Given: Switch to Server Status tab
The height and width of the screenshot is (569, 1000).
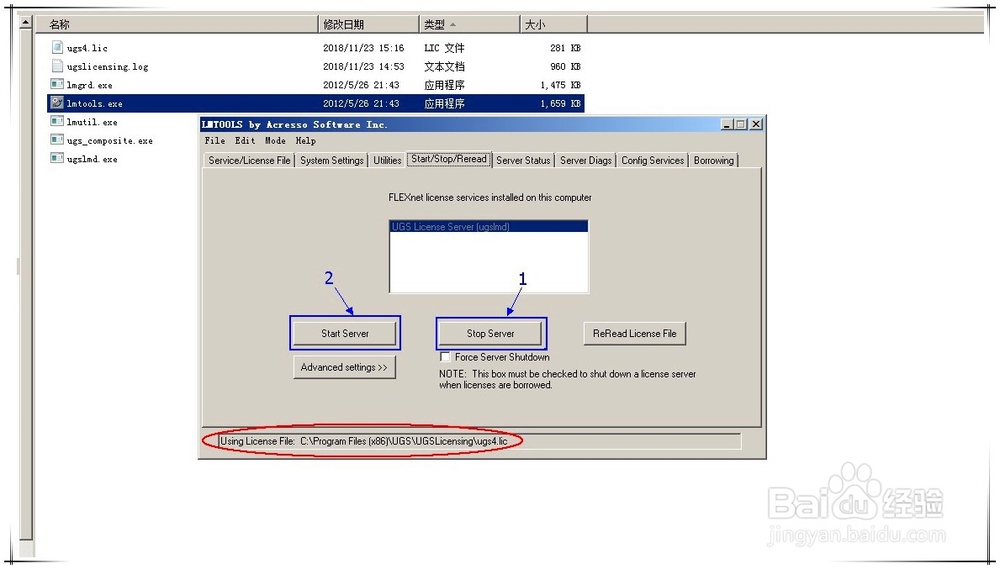Looking at the screenshot, I should [x=523, y=161].
